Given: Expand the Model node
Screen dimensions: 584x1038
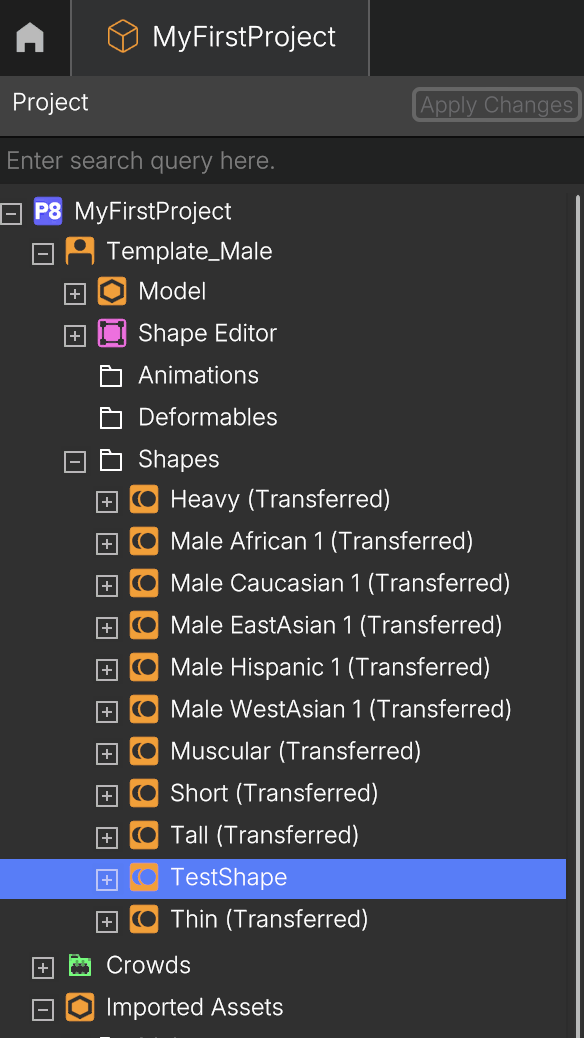Looking at the screenshot, I should pos(75,294).
